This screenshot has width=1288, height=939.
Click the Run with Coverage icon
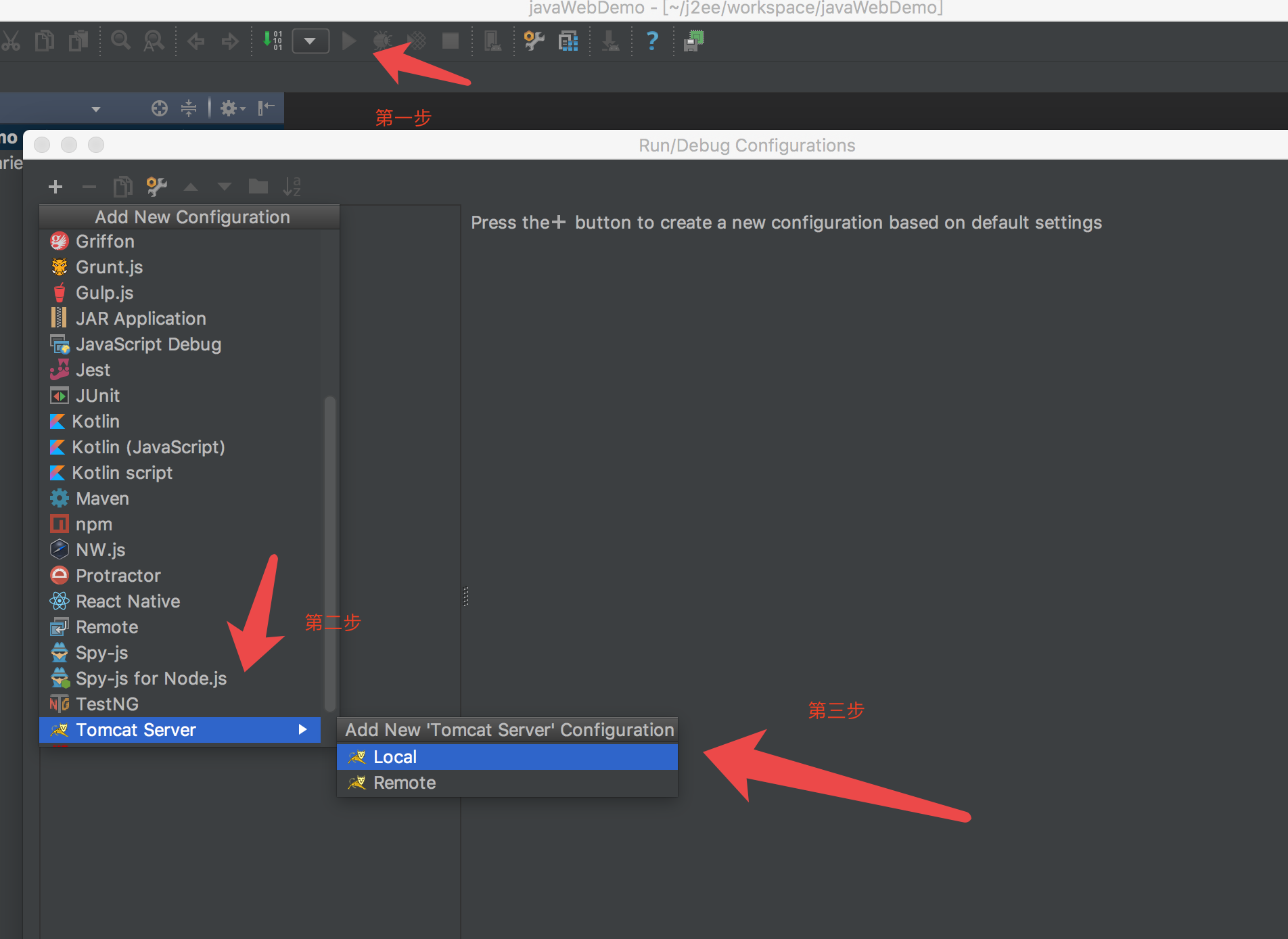pos(417,41)
